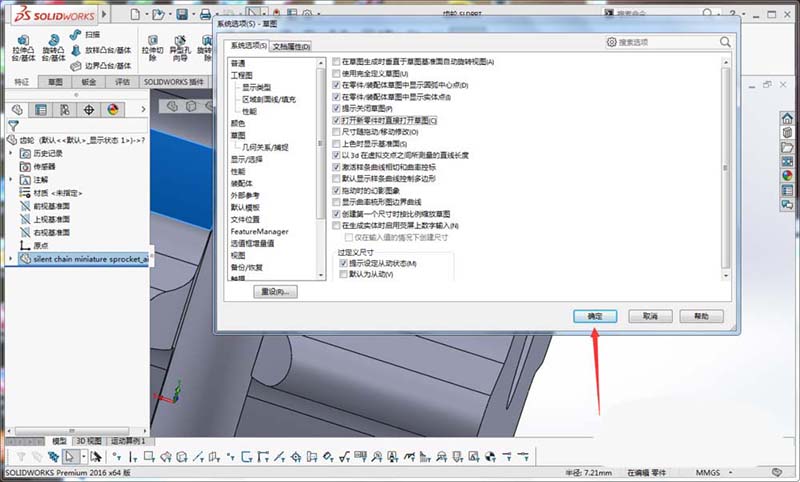Switch to the 评估 command manager tab
Image resolution: width=800 pixels, height=482 pixels.
[x=122, y=82]
